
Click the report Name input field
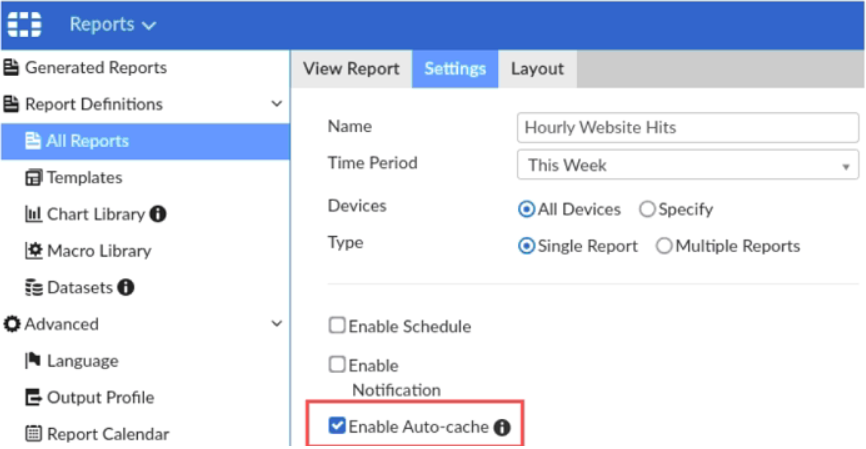click(x=687, y=127)
